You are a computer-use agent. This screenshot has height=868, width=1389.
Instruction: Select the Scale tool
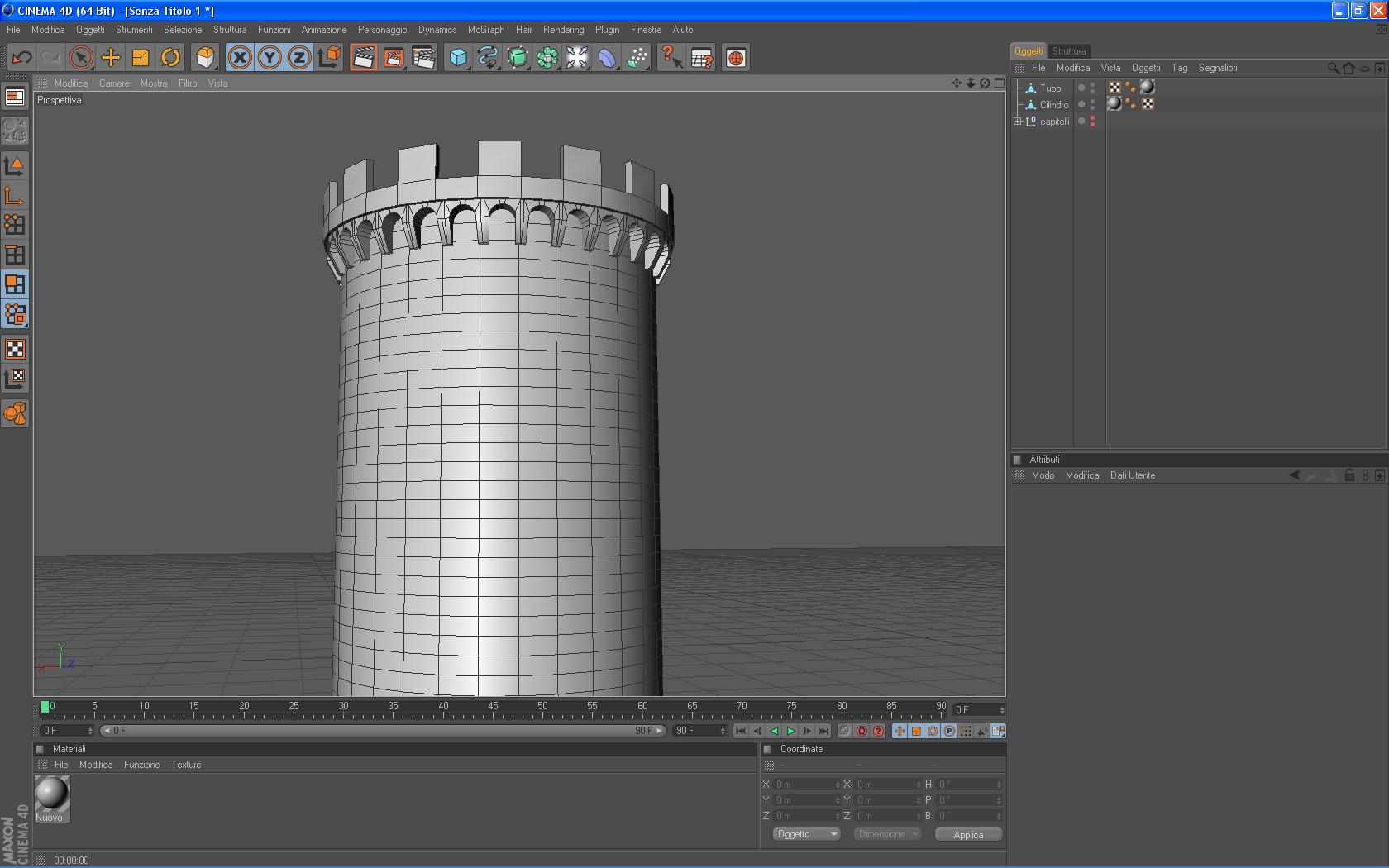click(x=141, y=58)
